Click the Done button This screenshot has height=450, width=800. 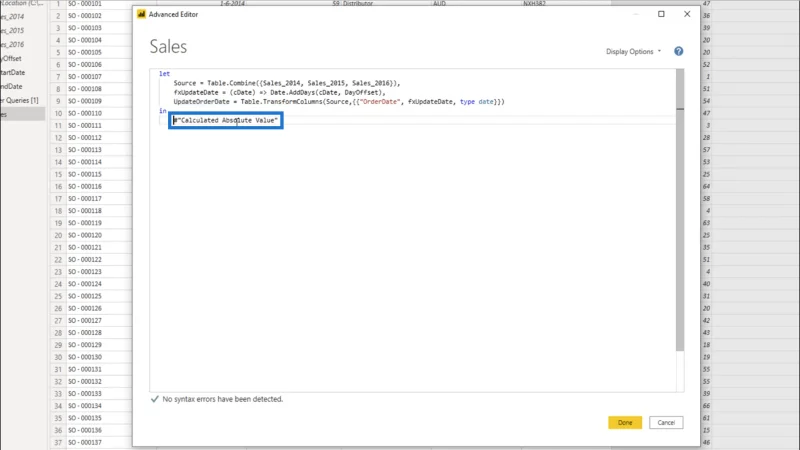[624, 422]
